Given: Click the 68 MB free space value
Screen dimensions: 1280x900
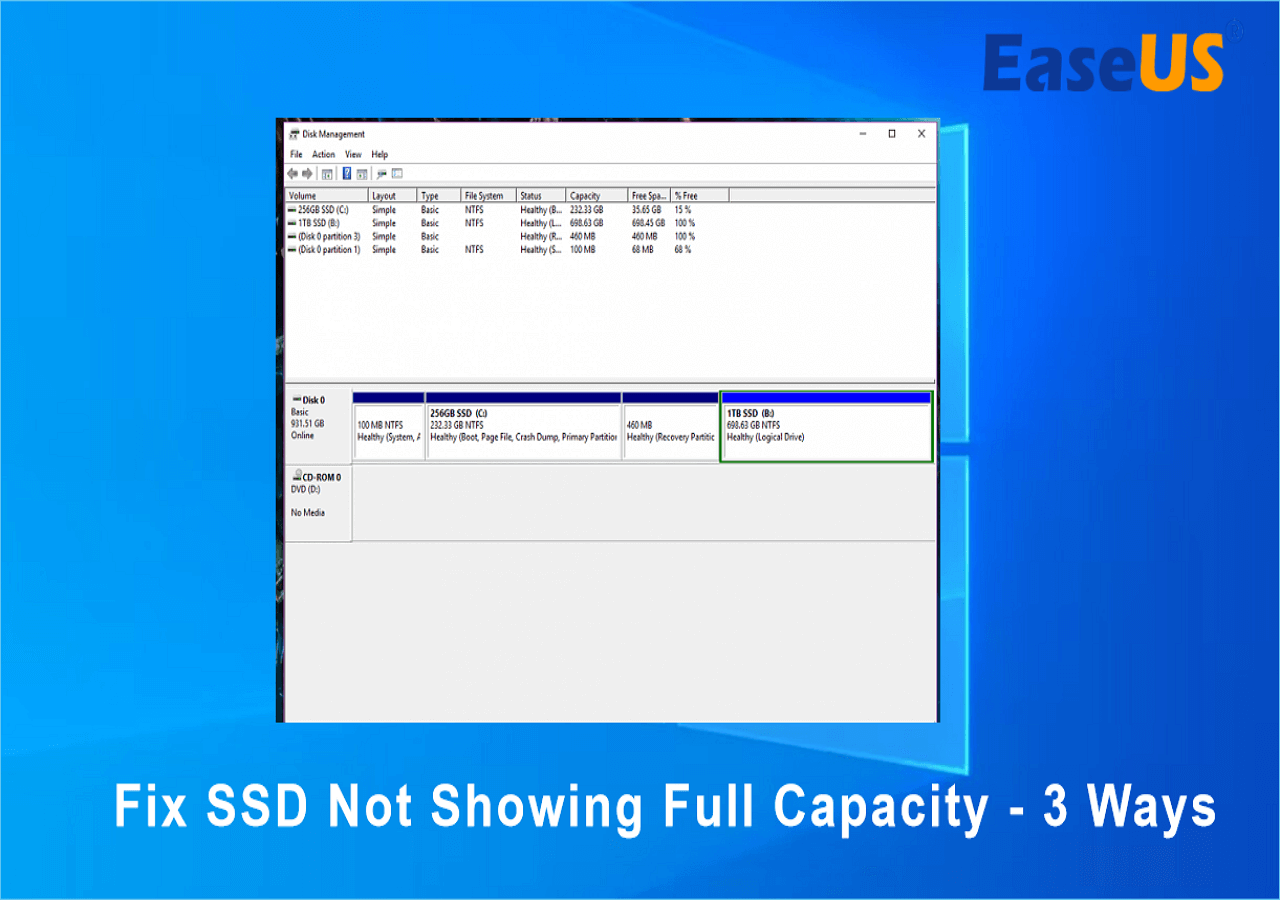Looking at the screenshot, I should 642,249.
